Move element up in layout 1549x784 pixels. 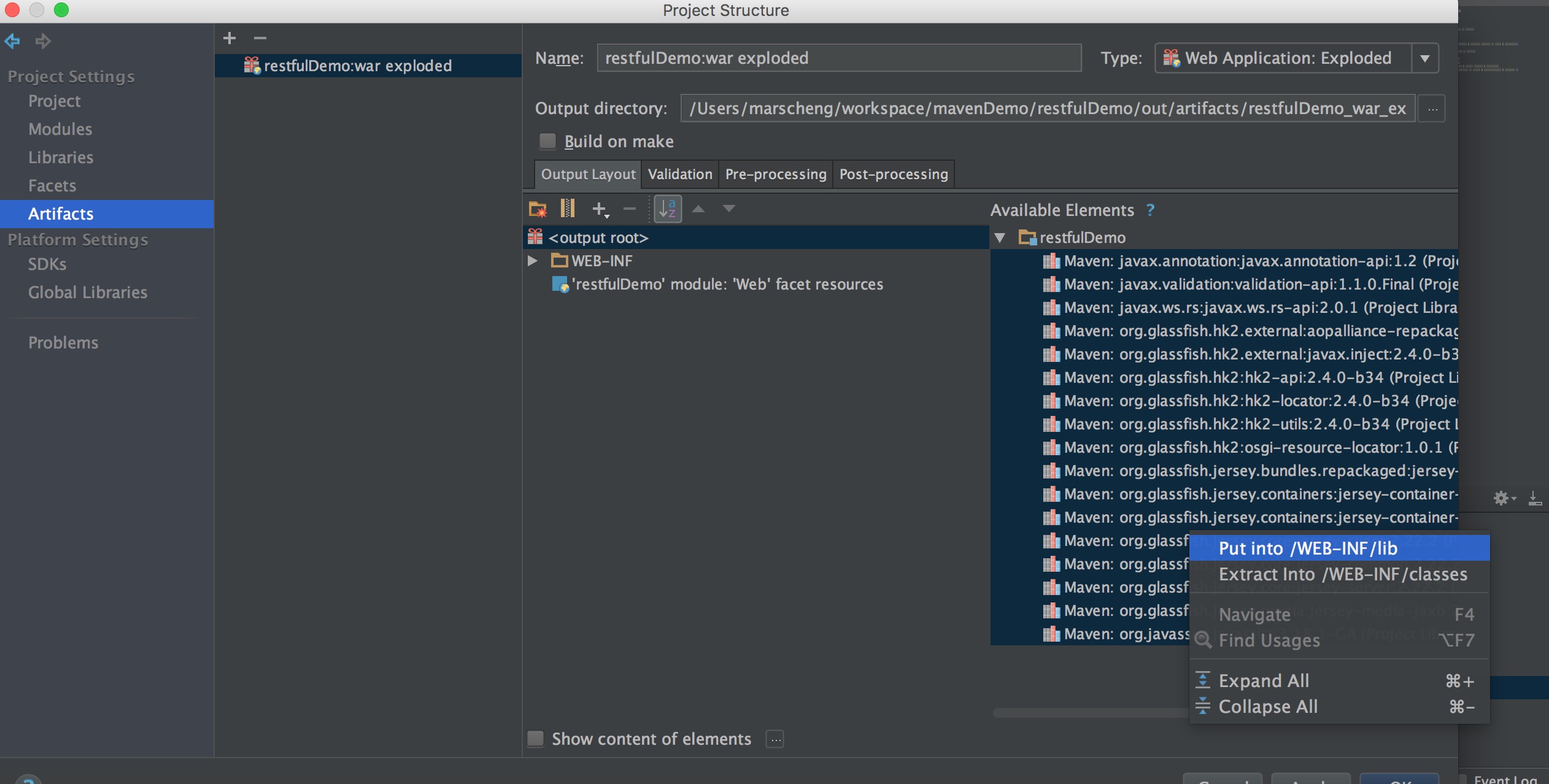(698, 209)
